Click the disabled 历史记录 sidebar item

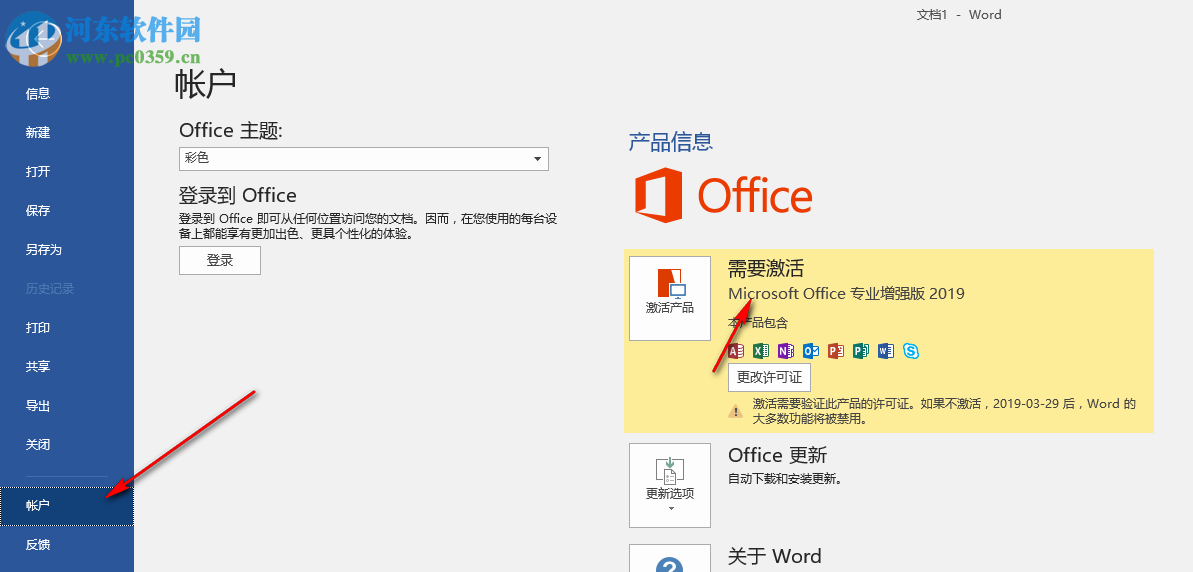(49, 289)
